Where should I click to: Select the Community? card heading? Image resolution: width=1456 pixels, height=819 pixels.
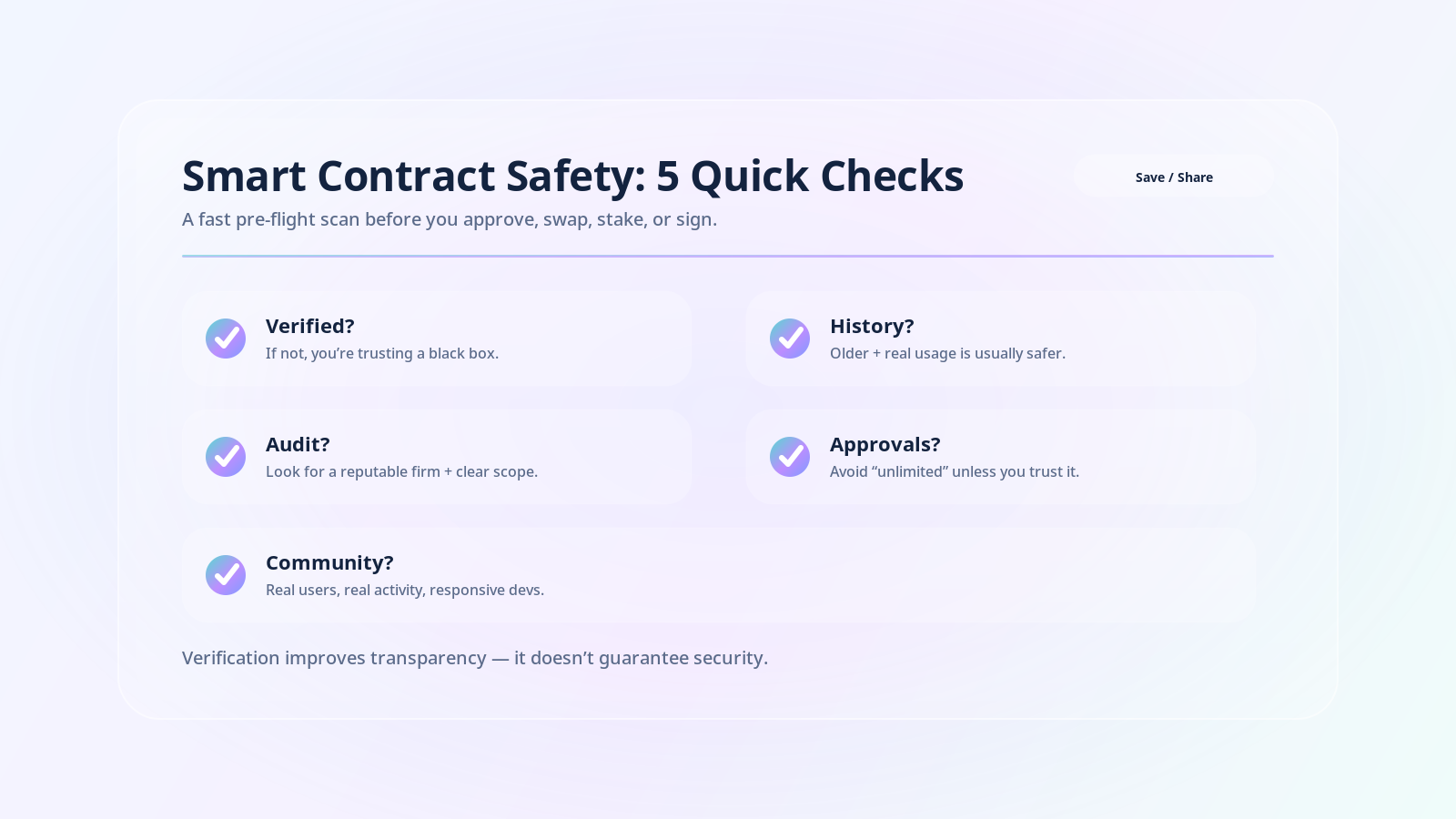click(329, 562)
